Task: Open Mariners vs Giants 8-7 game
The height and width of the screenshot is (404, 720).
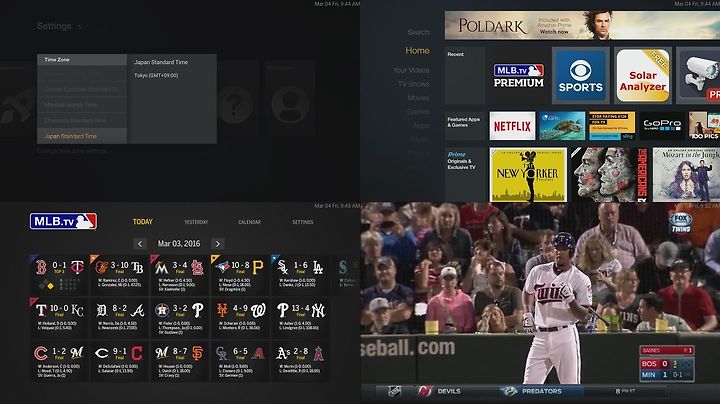Action: click(180, 361)
